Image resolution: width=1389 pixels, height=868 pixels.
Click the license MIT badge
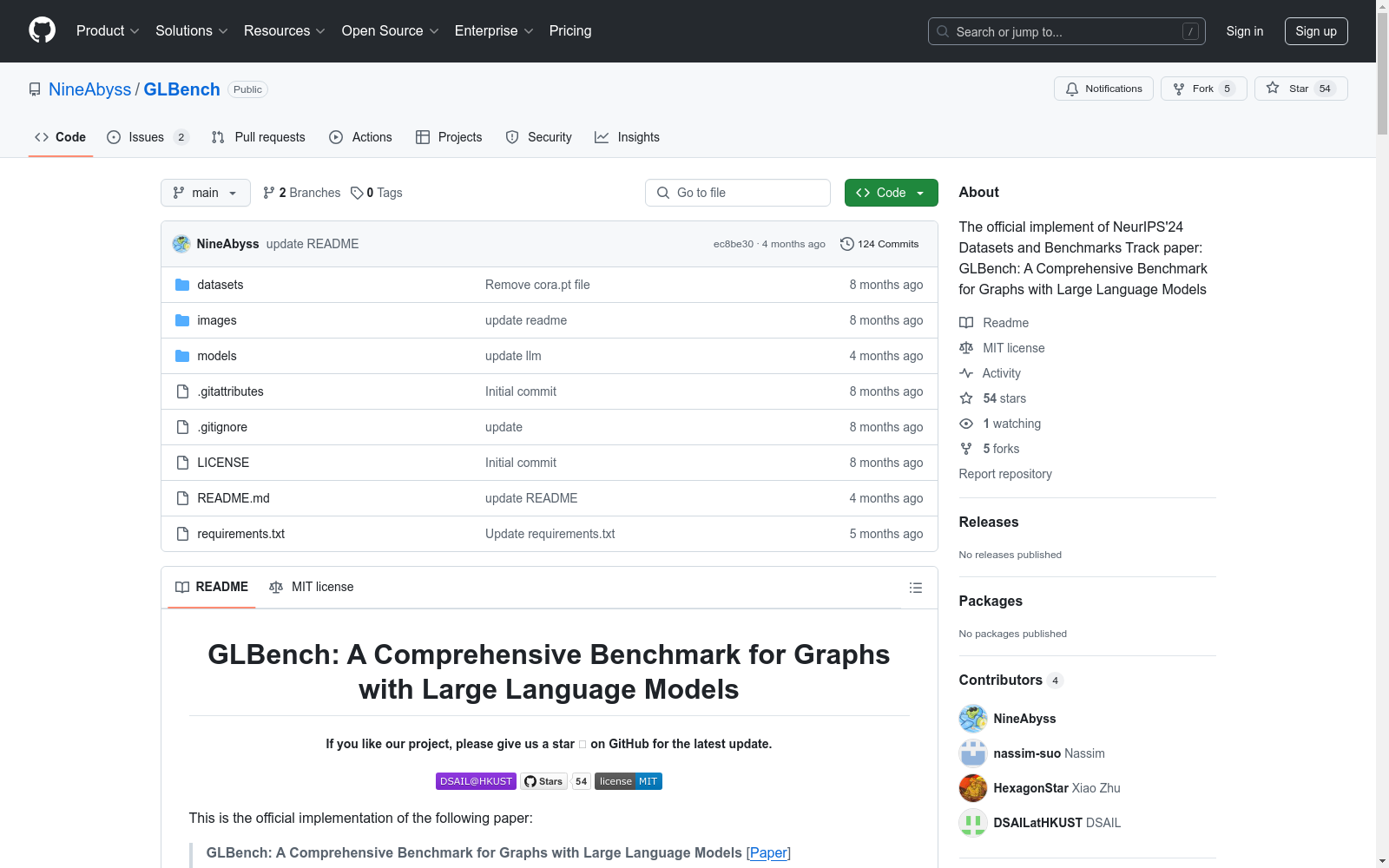pyautogui.click(x=629, y=781)
